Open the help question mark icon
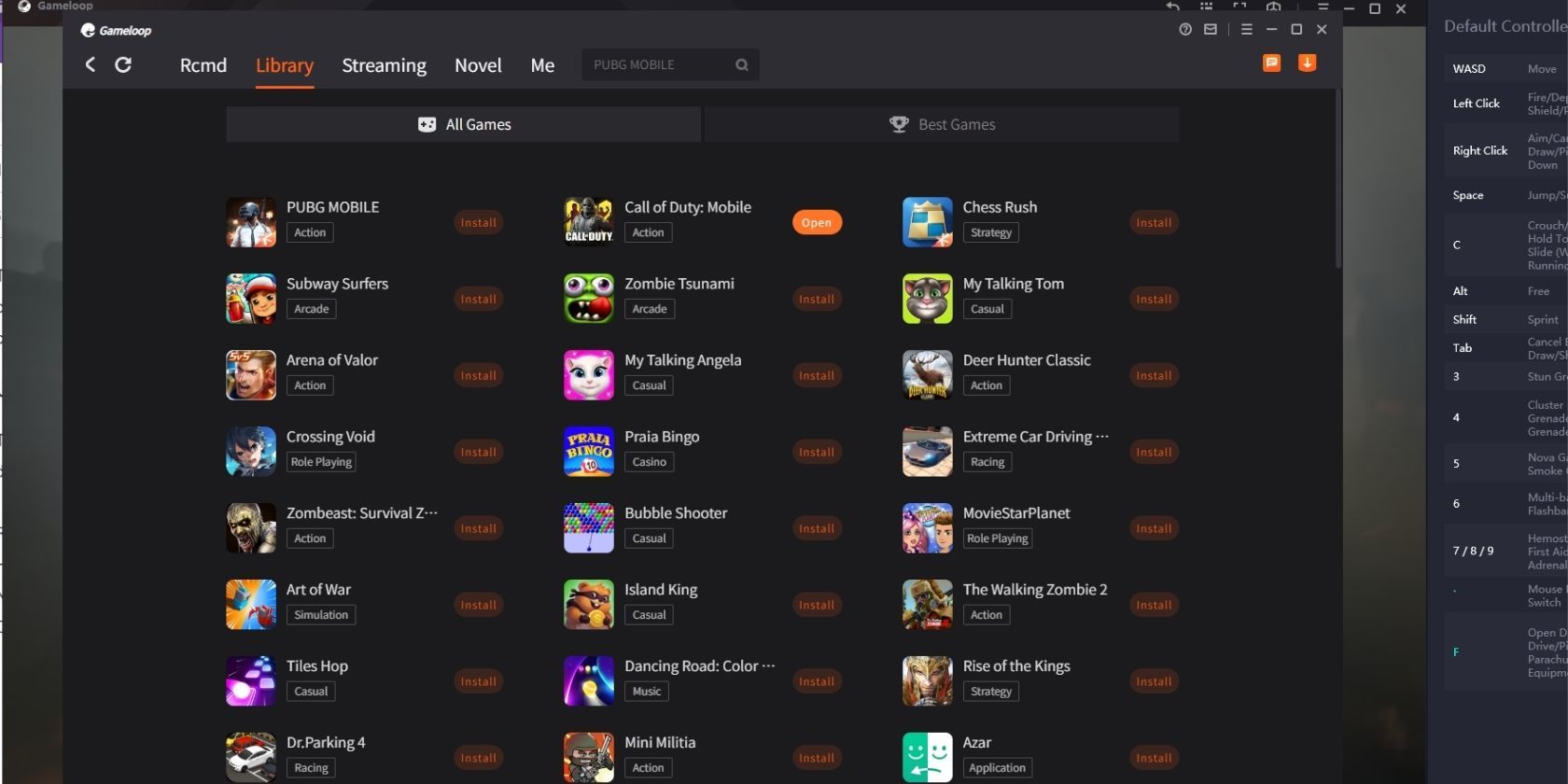 point(1185,30)
